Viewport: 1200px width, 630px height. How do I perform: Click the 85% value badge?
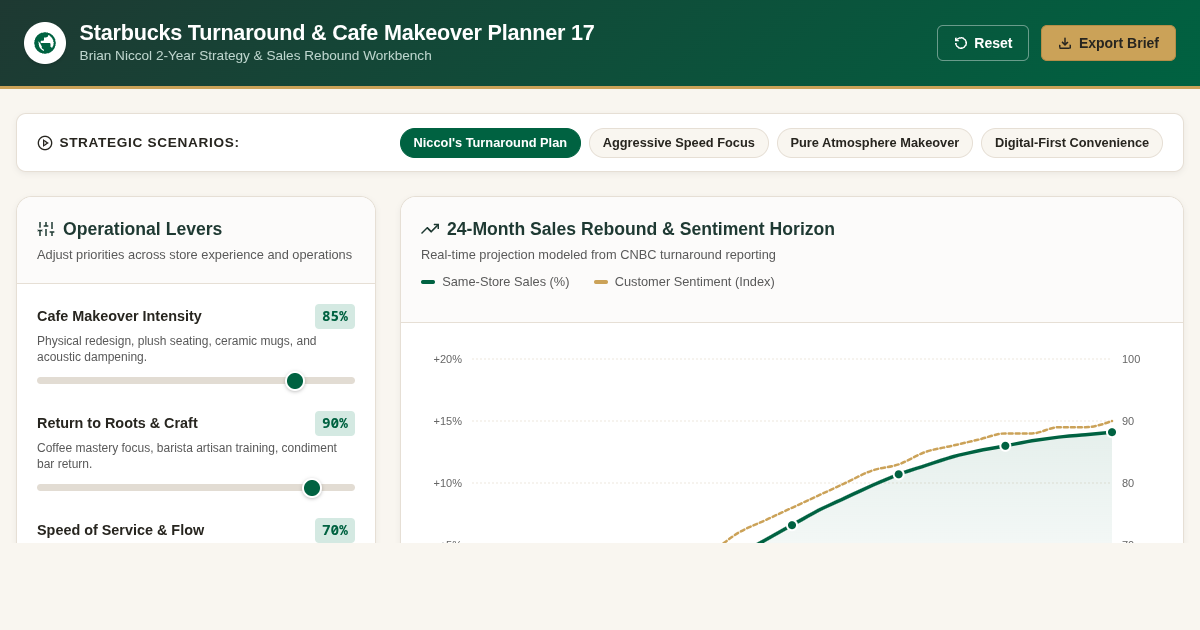(x=335, y=316)
